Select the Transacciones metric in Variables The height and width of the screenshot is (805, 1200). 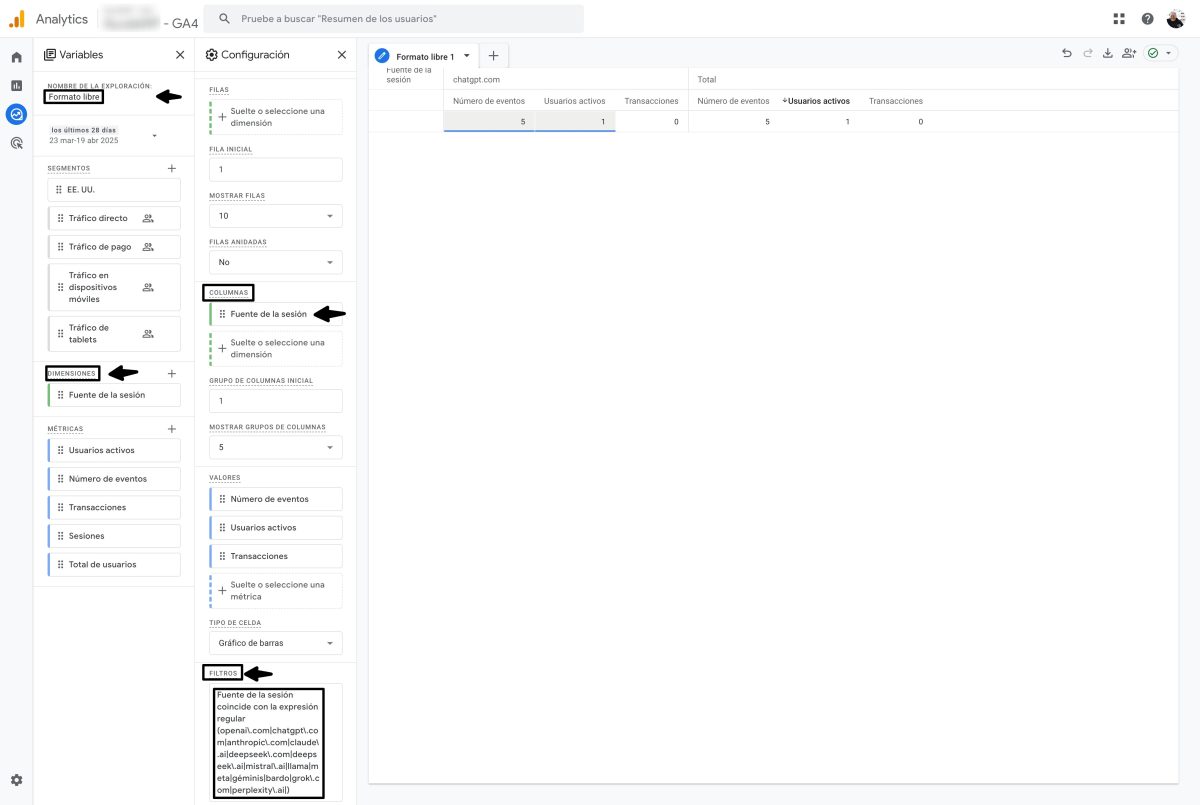coord(114,507)
